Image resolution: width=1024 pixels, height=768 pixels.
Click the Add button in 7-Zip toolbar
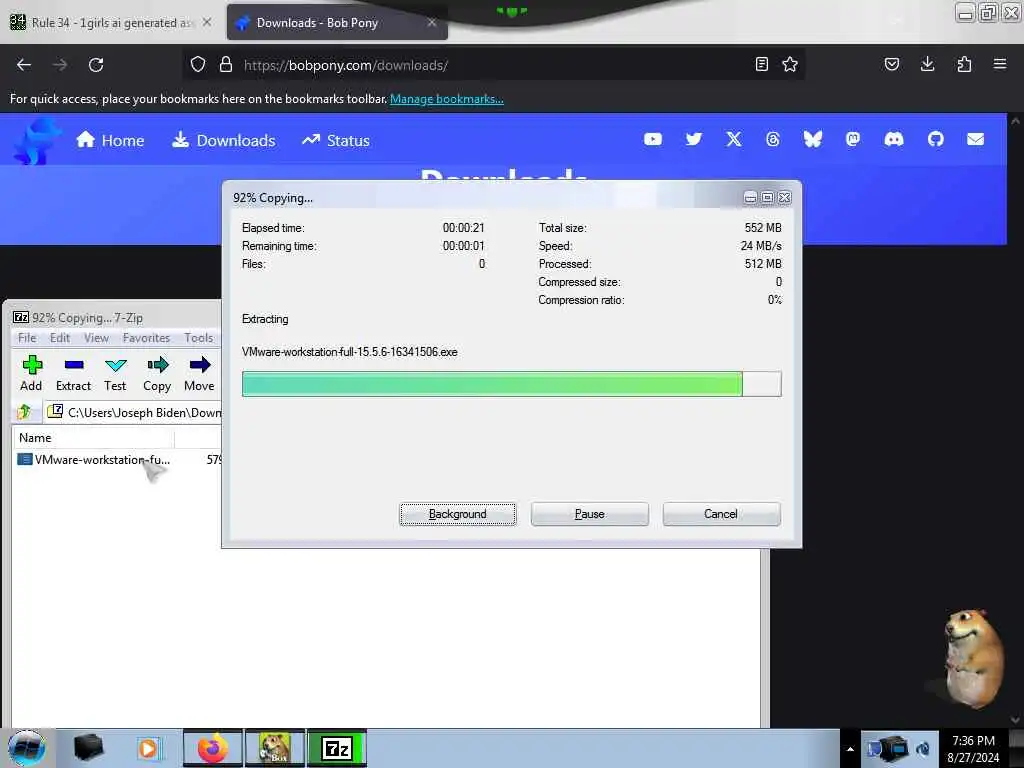pos(31,373)
